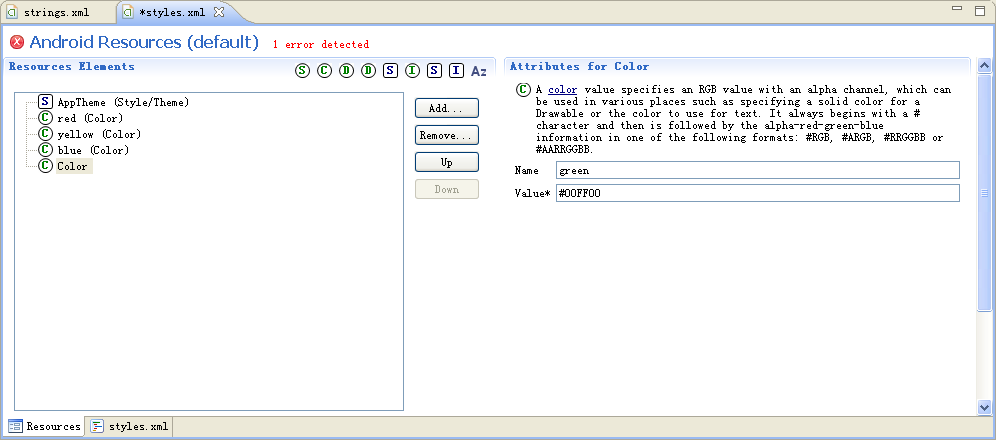Toggle the green C color filter icon
The width and height of the screenshot is (996, 440).
pyautogui.click(x=324, y=70)
